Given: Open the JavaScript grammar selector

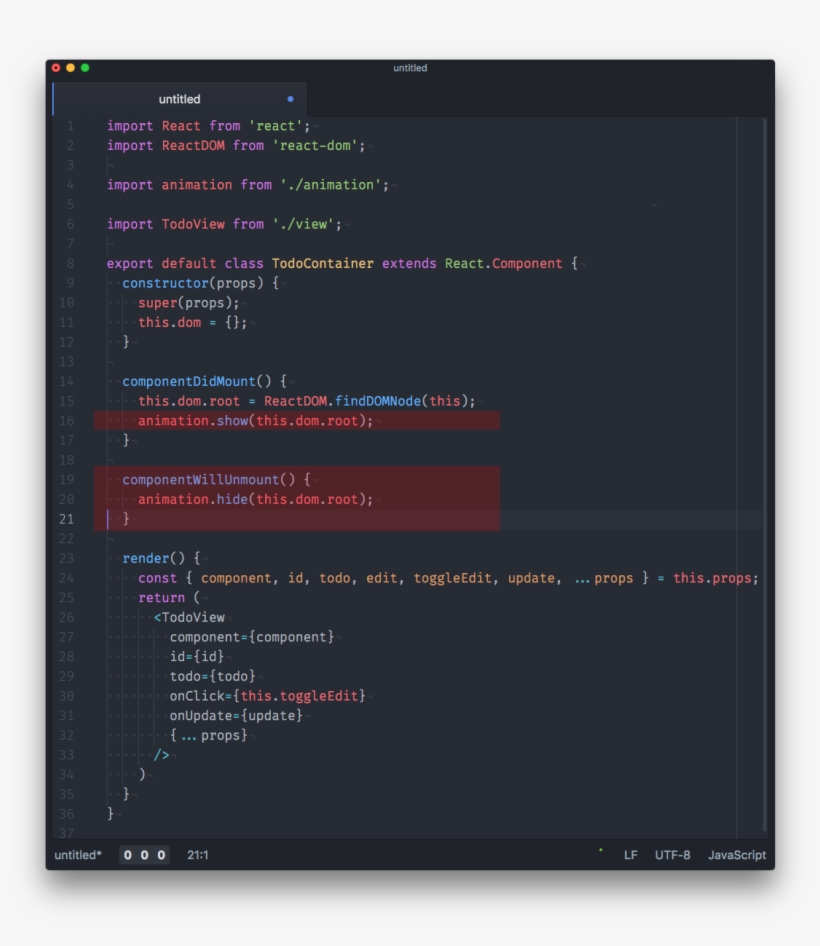Looking at the screenshot, I should click(x=736, y=855).
